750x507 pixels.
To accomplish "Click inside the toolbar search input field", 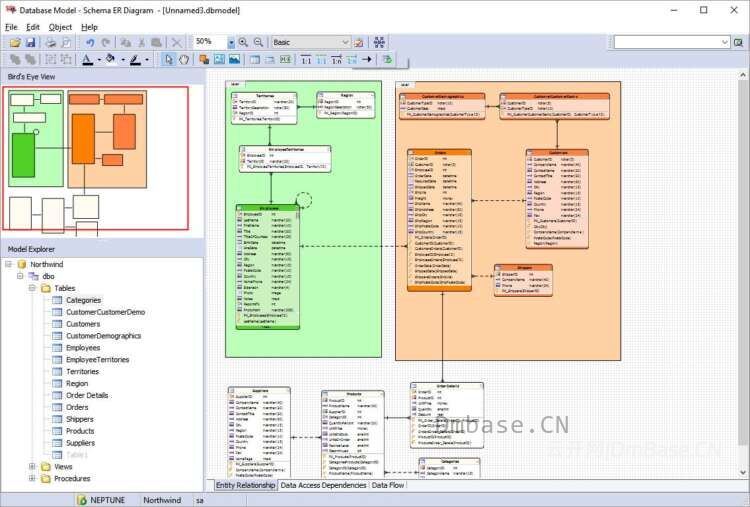I will 667,43.
